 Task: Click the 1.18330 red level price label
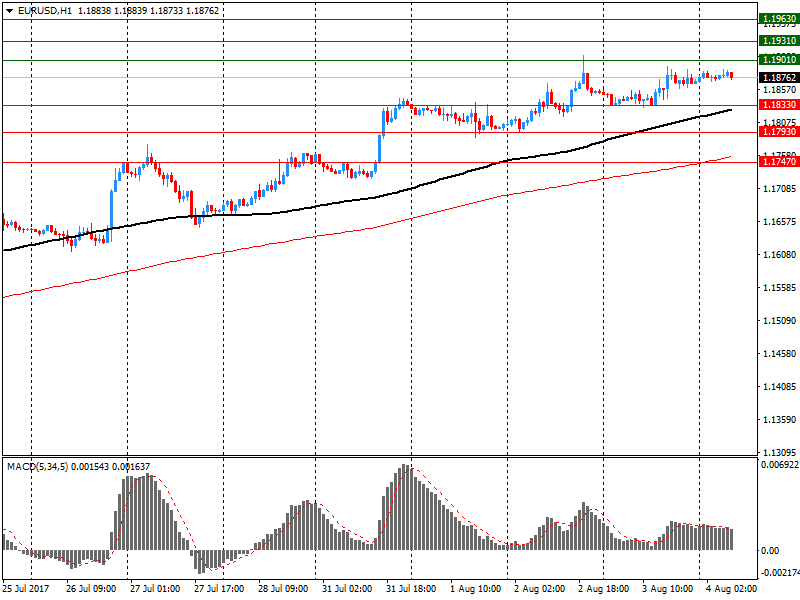pyautogui.click(x=779, y=105)
